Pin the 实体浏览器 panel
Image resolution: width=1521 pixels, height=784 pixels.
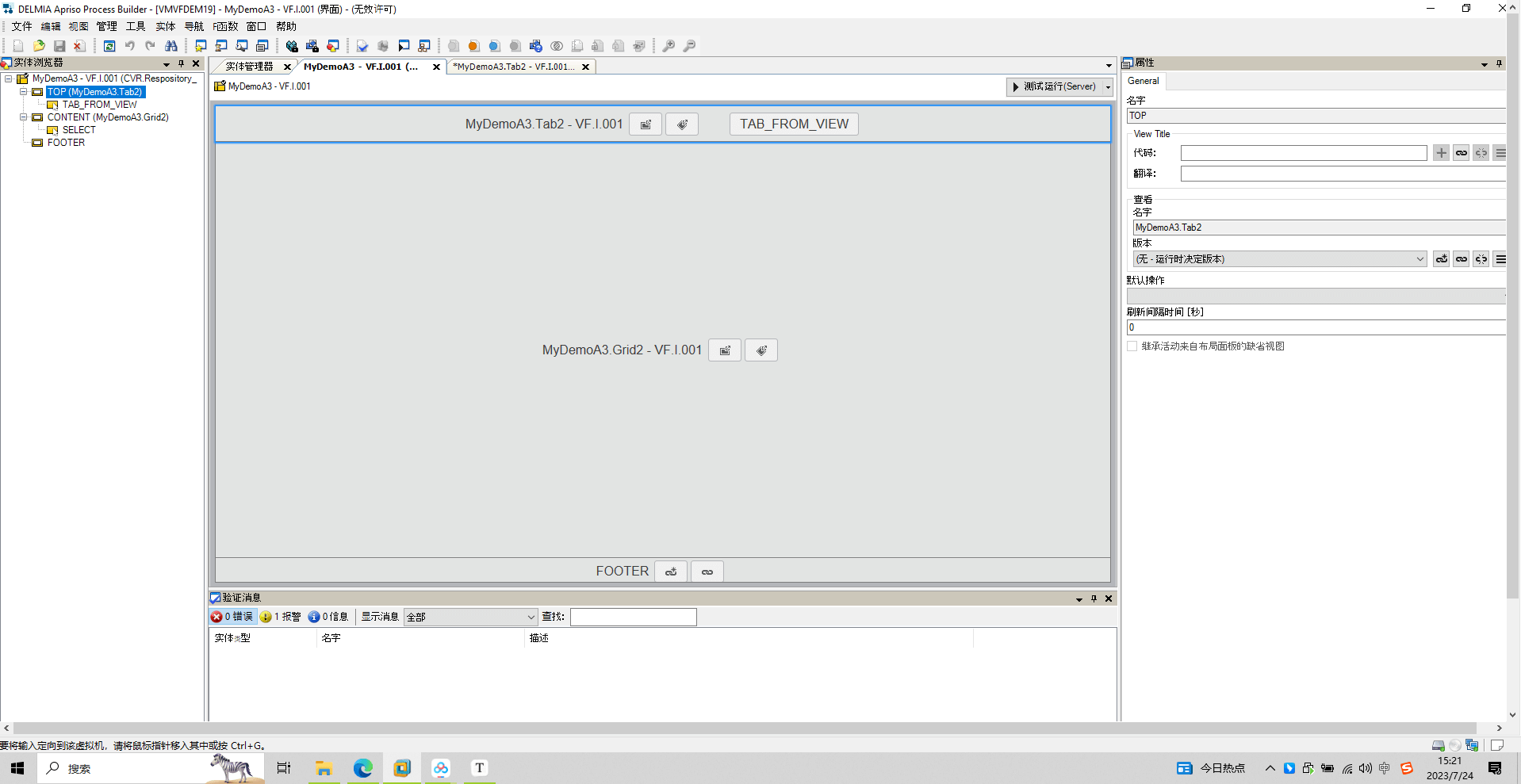click(x=182, y=63)
